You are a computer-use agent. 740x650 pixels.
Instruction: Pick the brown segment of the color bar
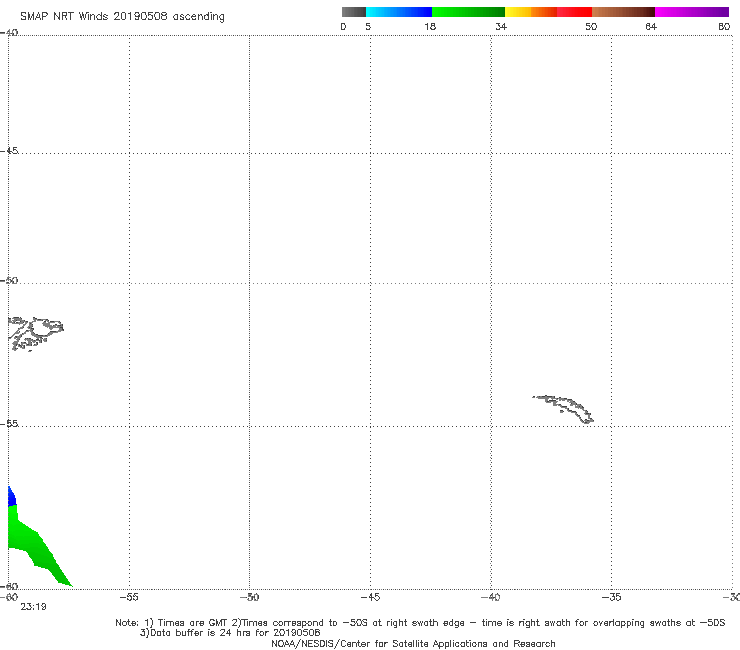point(623,12)
